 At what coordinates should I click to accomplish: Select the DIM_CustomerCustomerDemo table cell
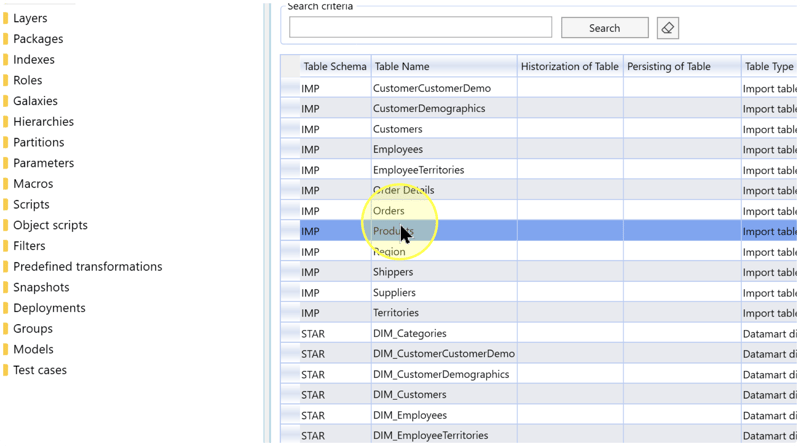pos(444,353)
